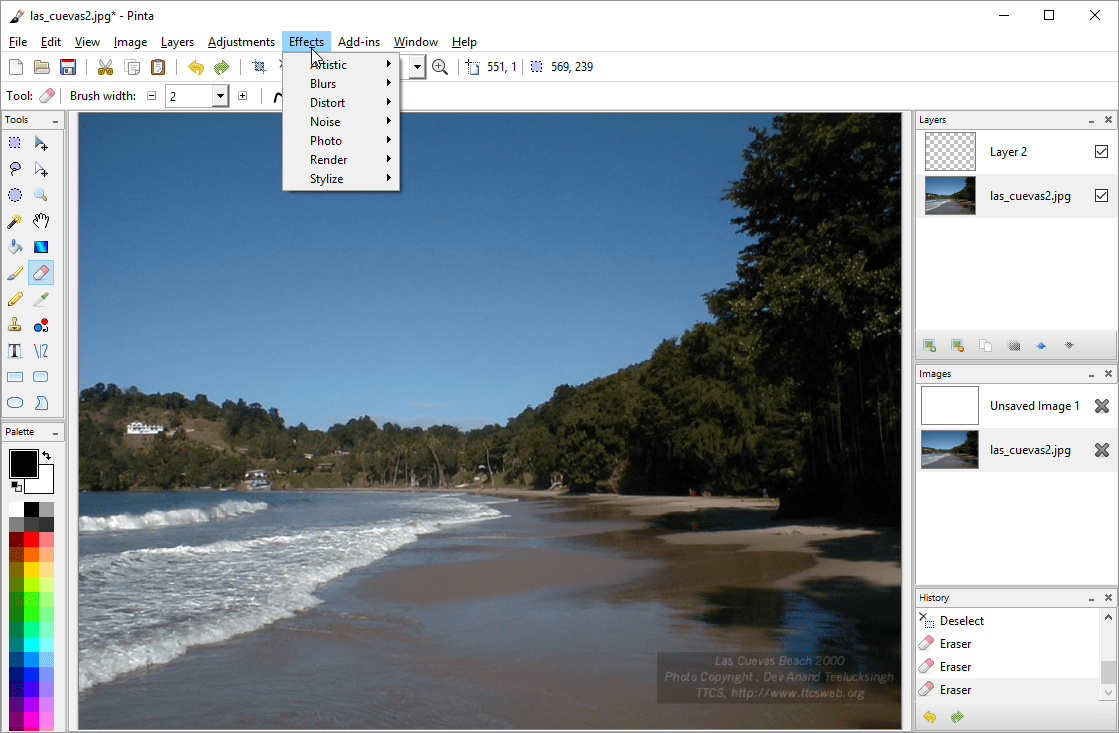1119x733 pixels.
Task: Open the brush width dropdown
Action: coord(220,96)
